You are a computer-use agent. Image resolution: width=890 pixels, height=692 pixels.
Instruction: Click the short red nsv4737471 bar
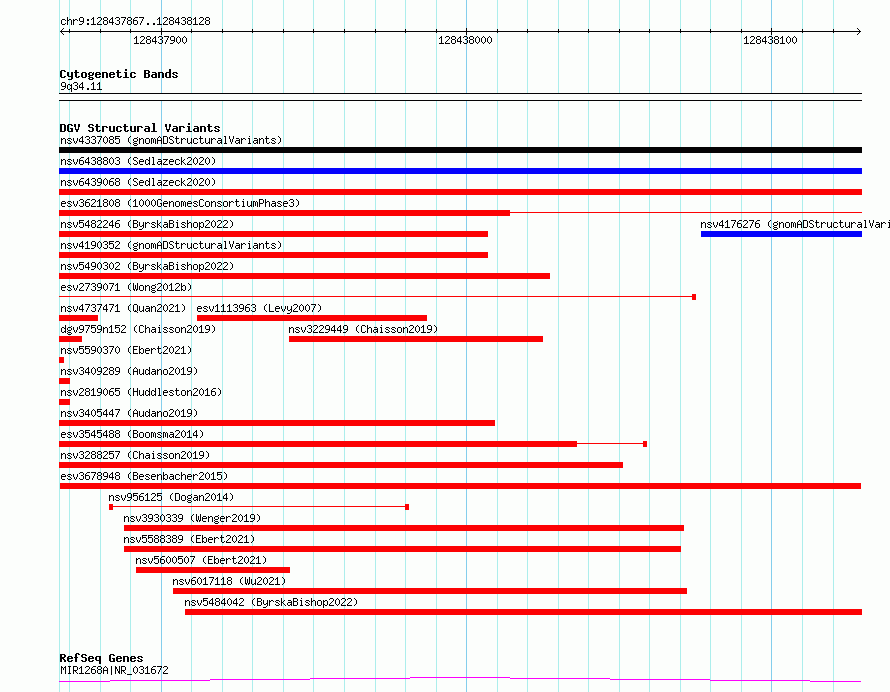pos(78,318)
